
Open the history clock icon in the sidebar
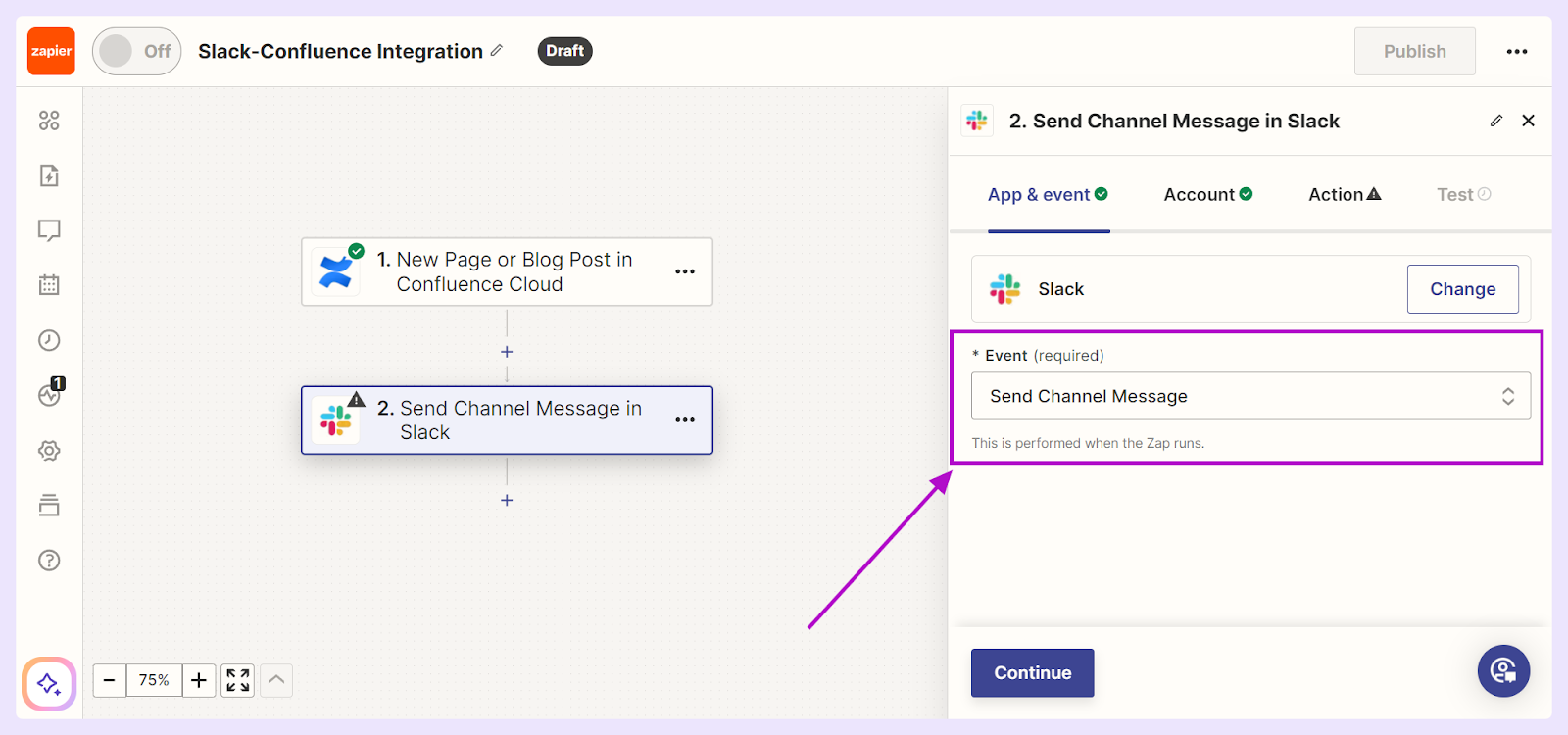(x=49, y=340)
